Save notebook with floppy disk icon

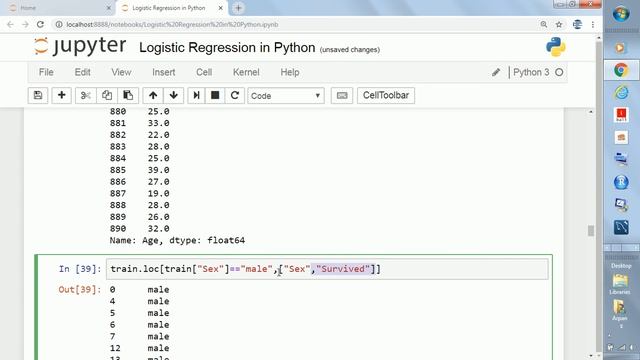tap(38, 96)
